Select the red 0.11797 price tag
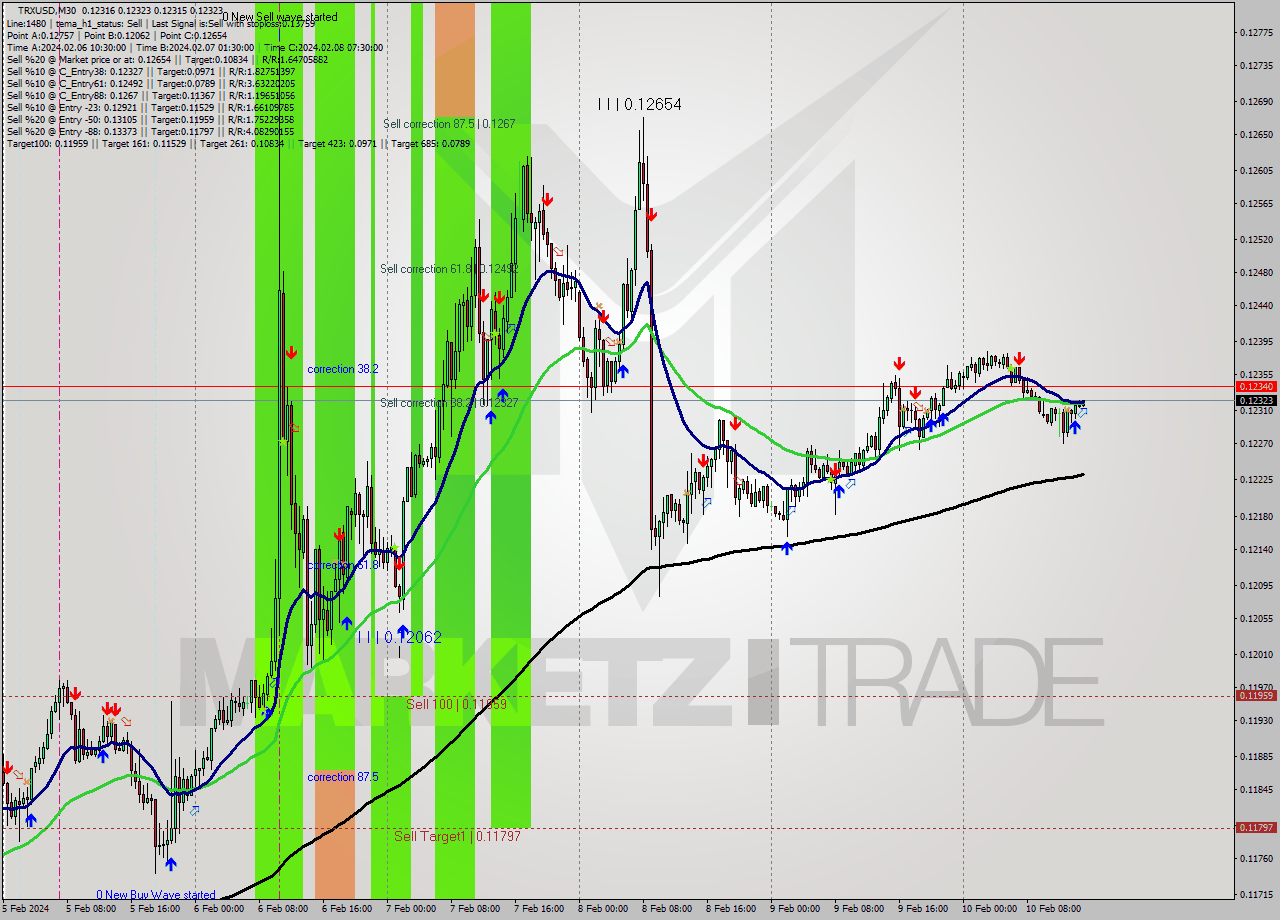Screen dimensions: 1280x920 click(1256, 827)
